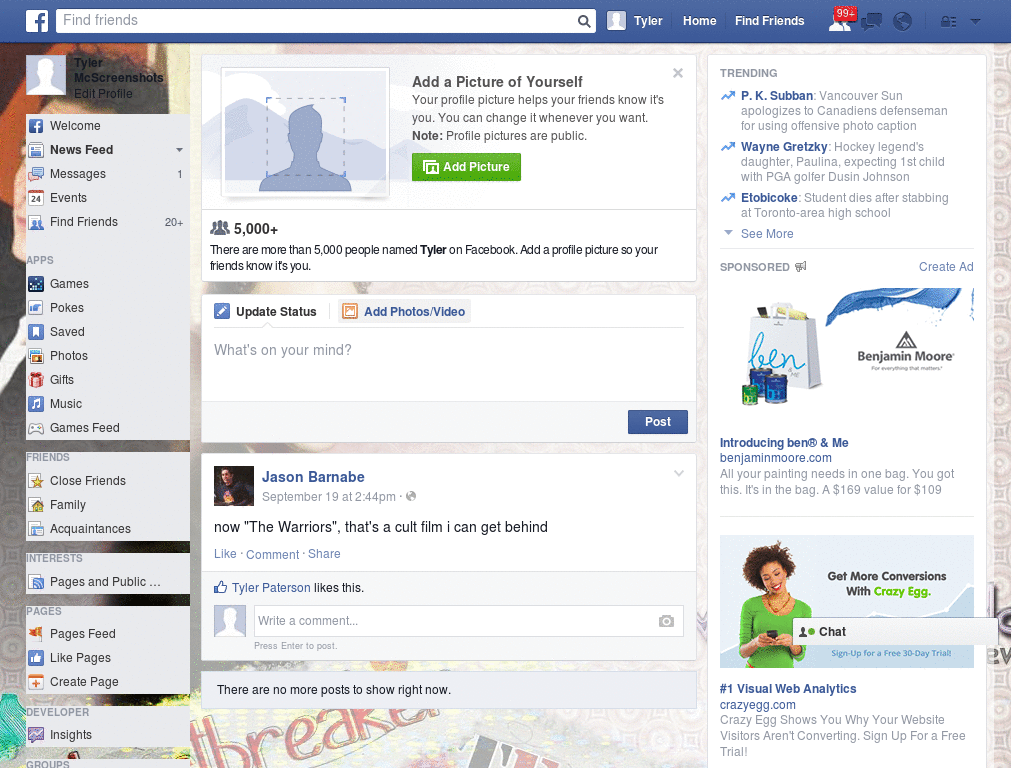Open Tyler Paterson's profile link
The image size is (1024, 768).
pyautogui.click(x=271, y=588)
